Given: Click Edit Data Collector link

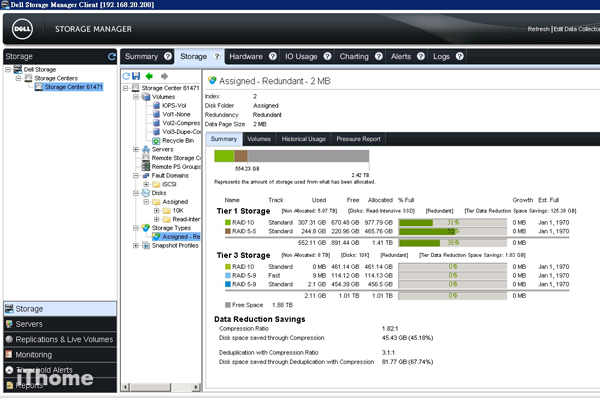Looking at the screenshot, I should coord(577,29).
